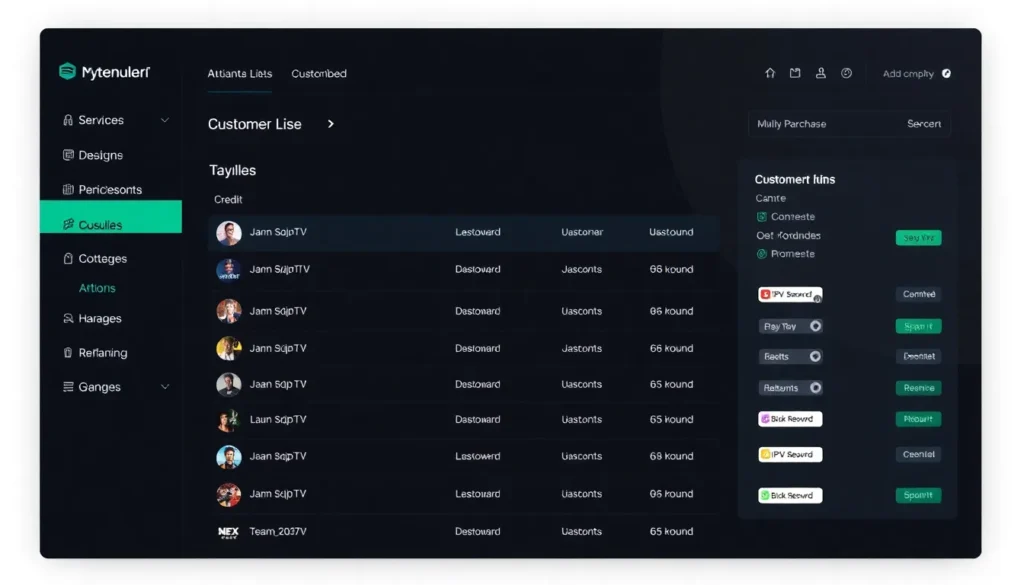Viewport: 1024px width, 585px height.
Task: Toggle the Baelts switch
Action: click(x=815, y=356)
